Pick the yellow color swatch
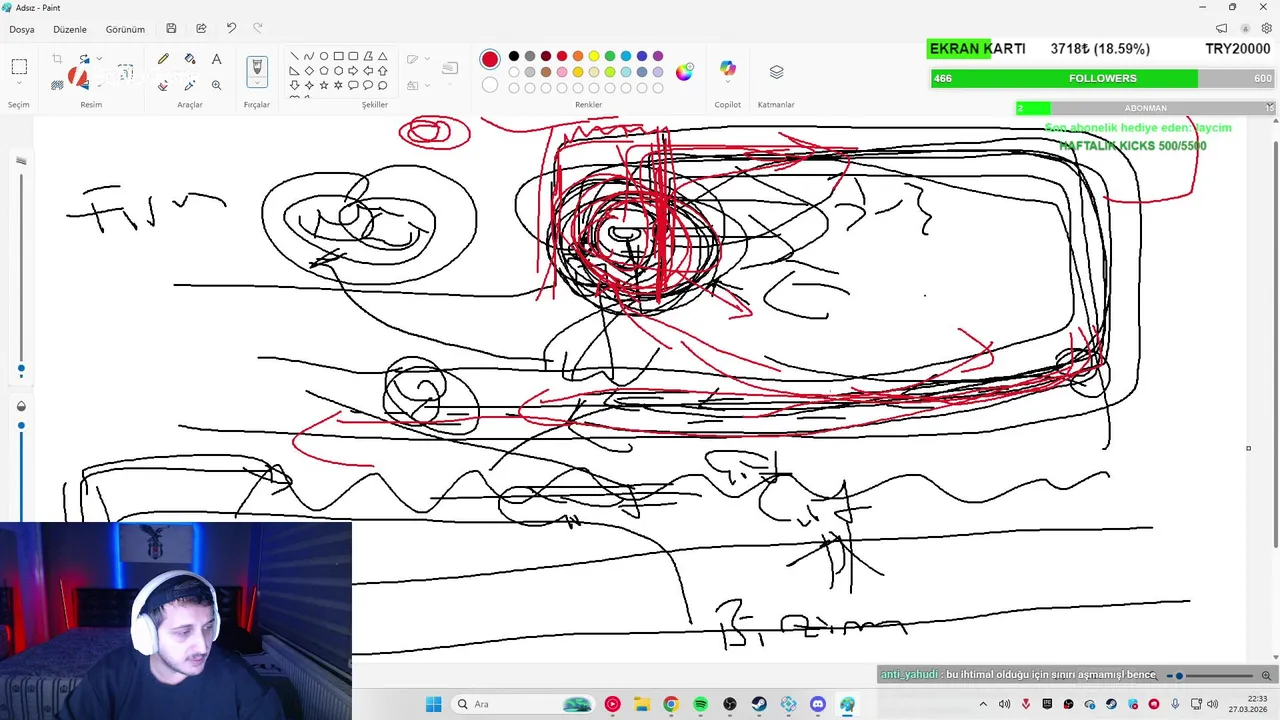Viewport: 1280px width, 720px height. (594, 56)
